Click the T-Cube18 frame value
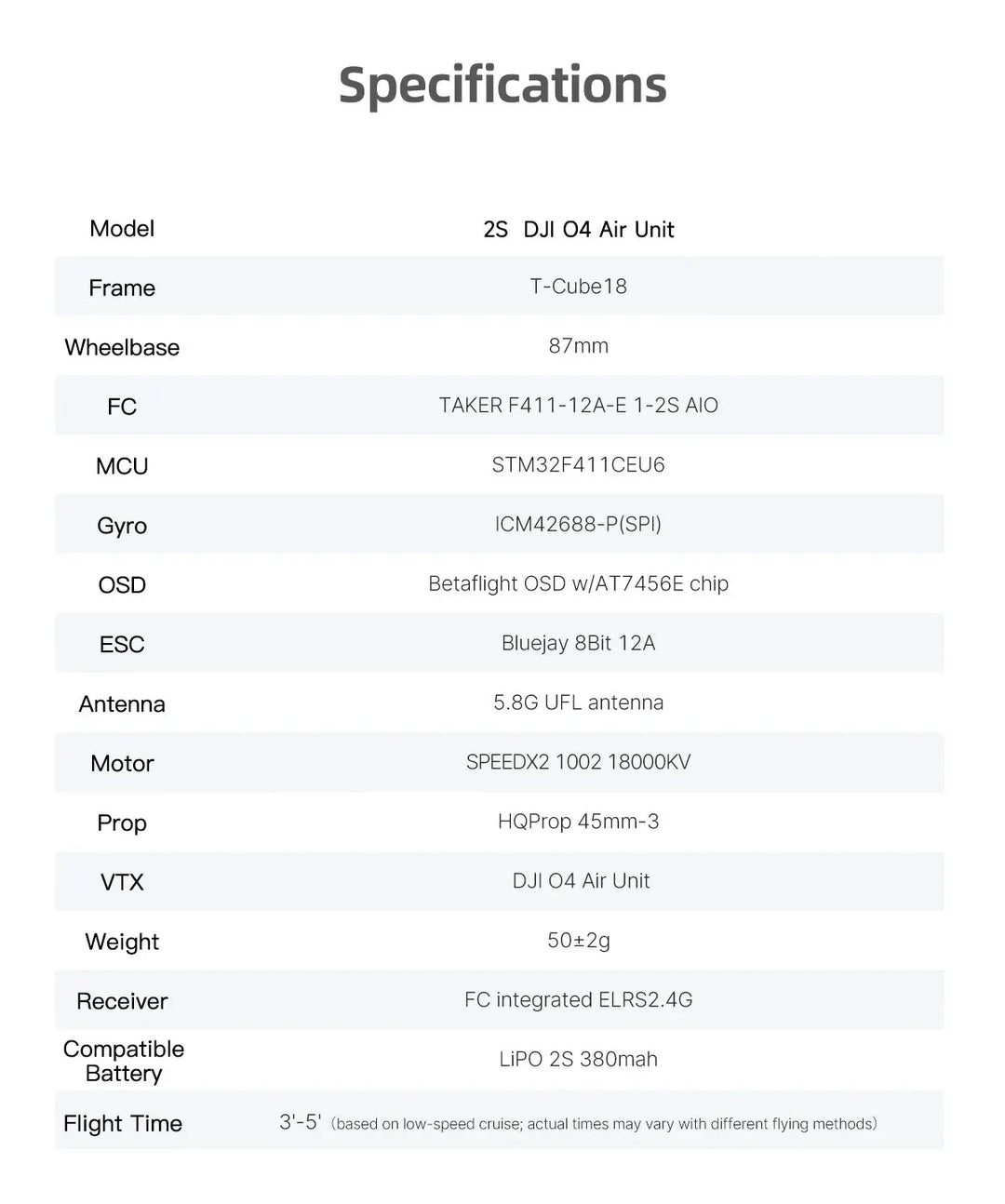 point(578,287)
